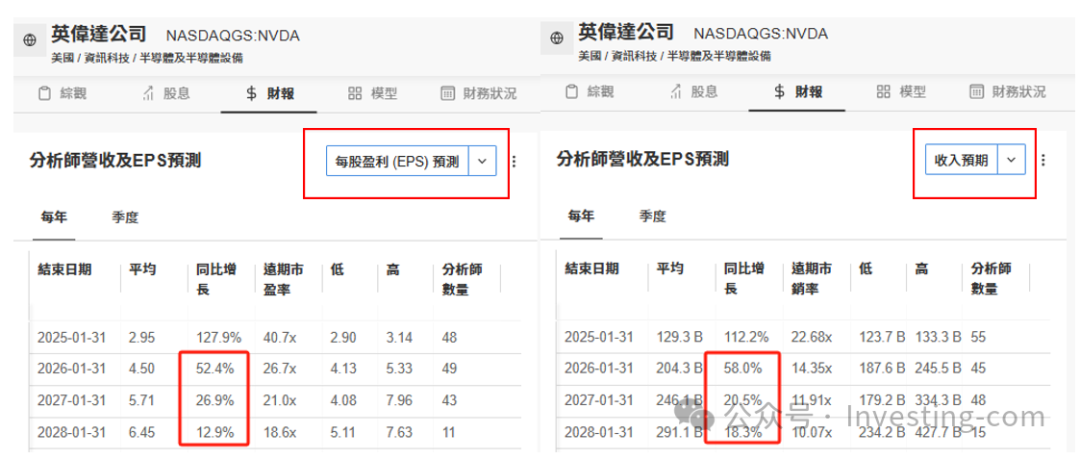Select the 財報 tab in the EPS forecast panel
This screenshot has height=459, width=1080.
pos(270,93)
